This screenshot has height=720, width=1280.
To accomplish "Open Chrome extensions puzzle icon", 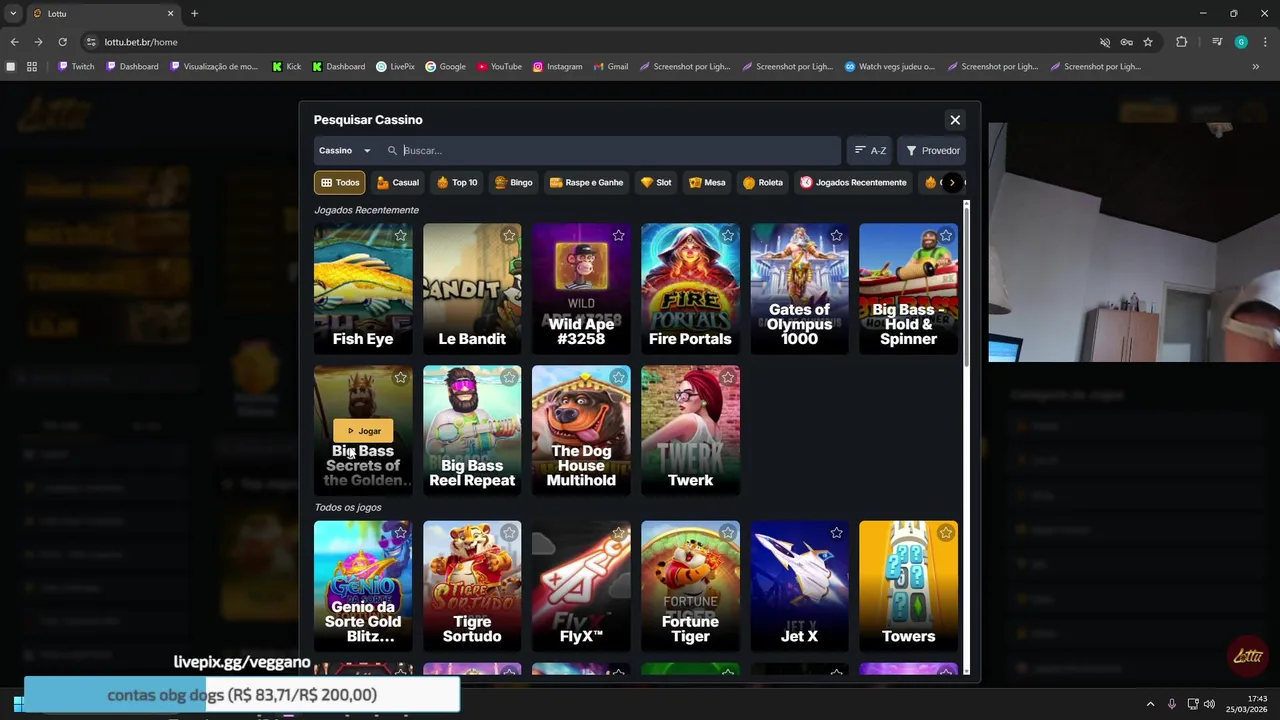I will click(1182, 42).
